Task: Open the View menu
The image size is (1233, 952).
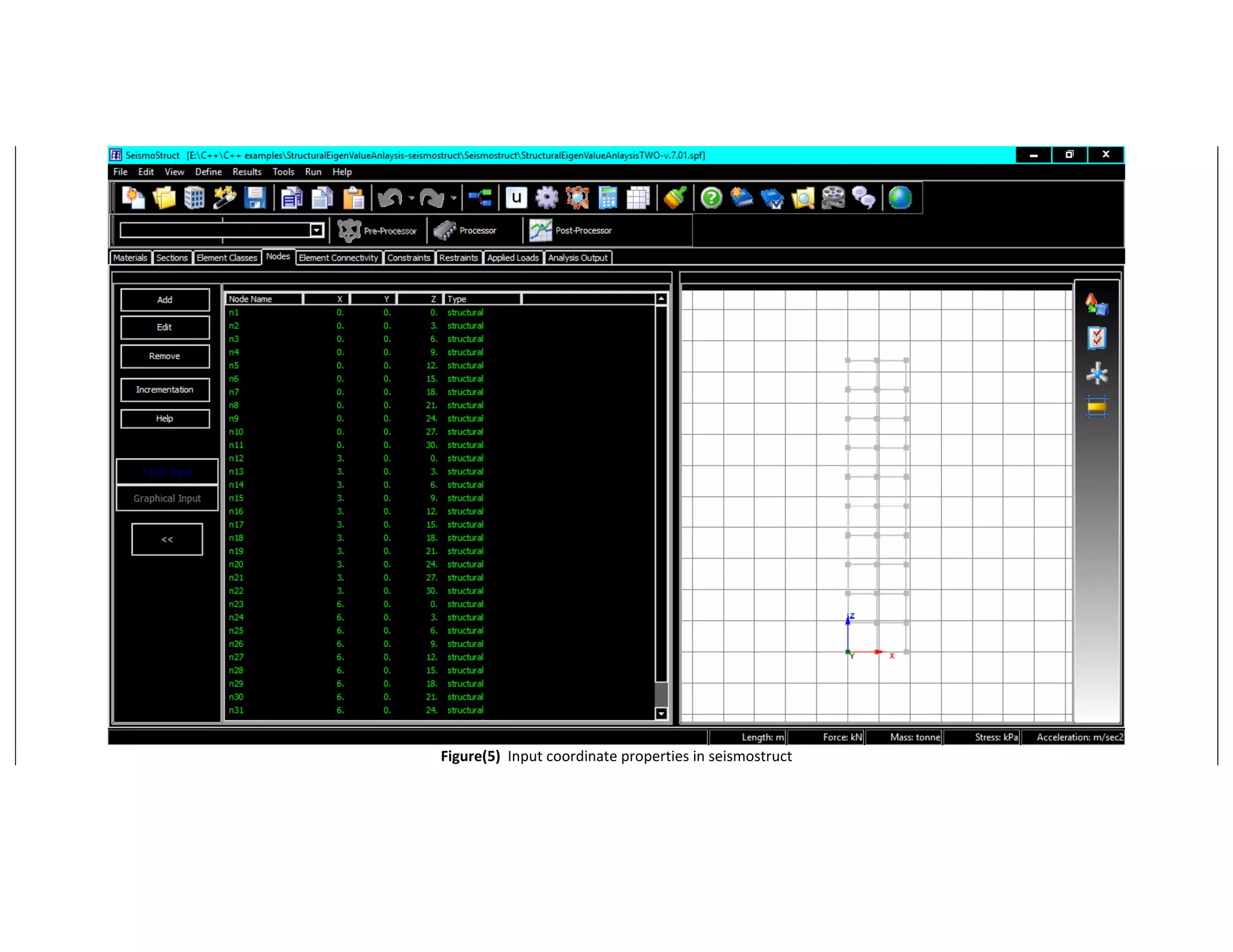Action: tap(174, 172)
